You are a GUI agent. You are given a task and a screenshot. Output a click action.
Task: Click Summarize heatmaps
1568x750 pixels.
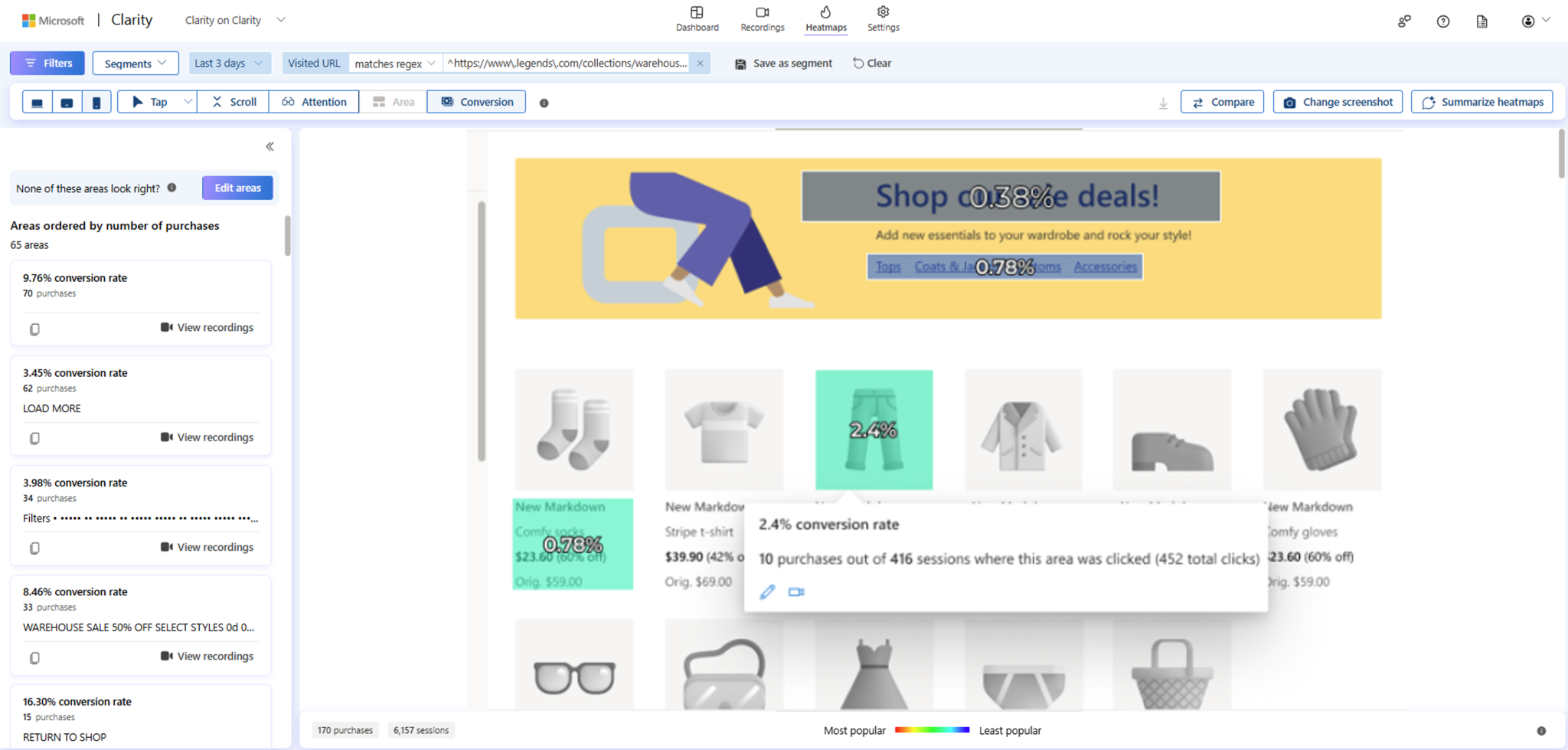1481,101
